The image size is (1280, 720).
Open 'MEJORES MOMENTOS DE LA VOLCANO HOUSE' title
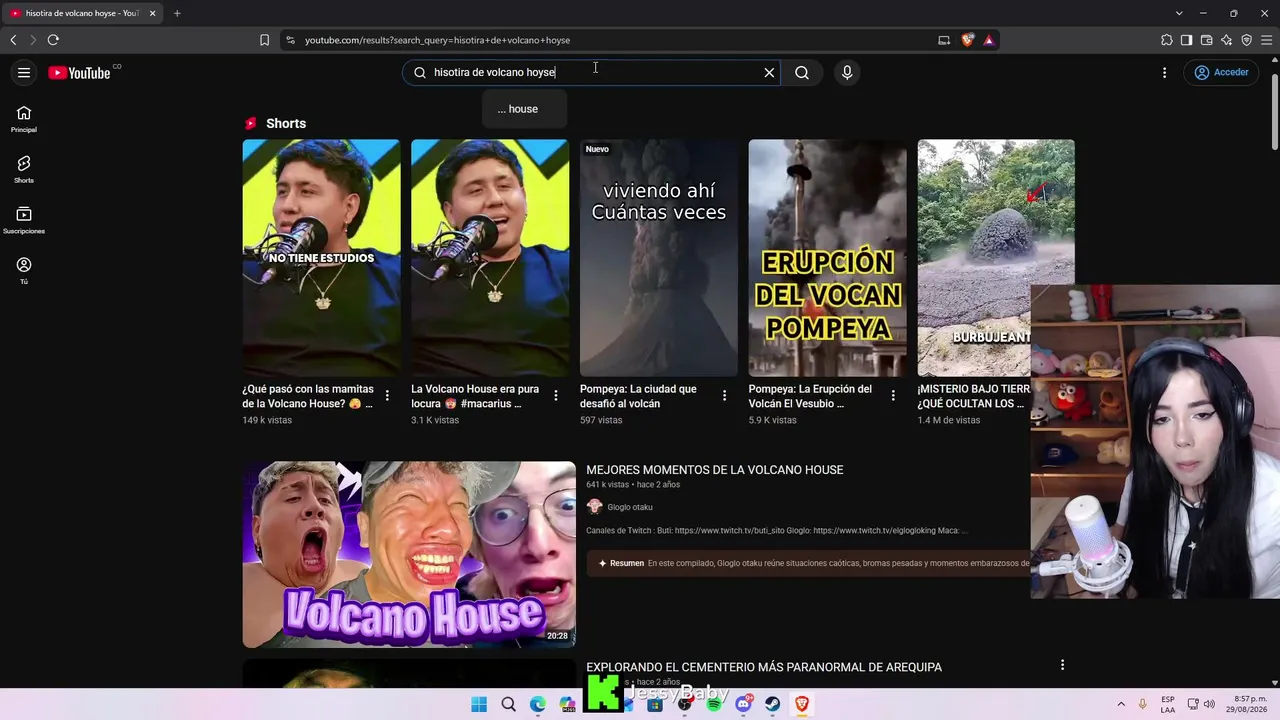tap(715, 470)
